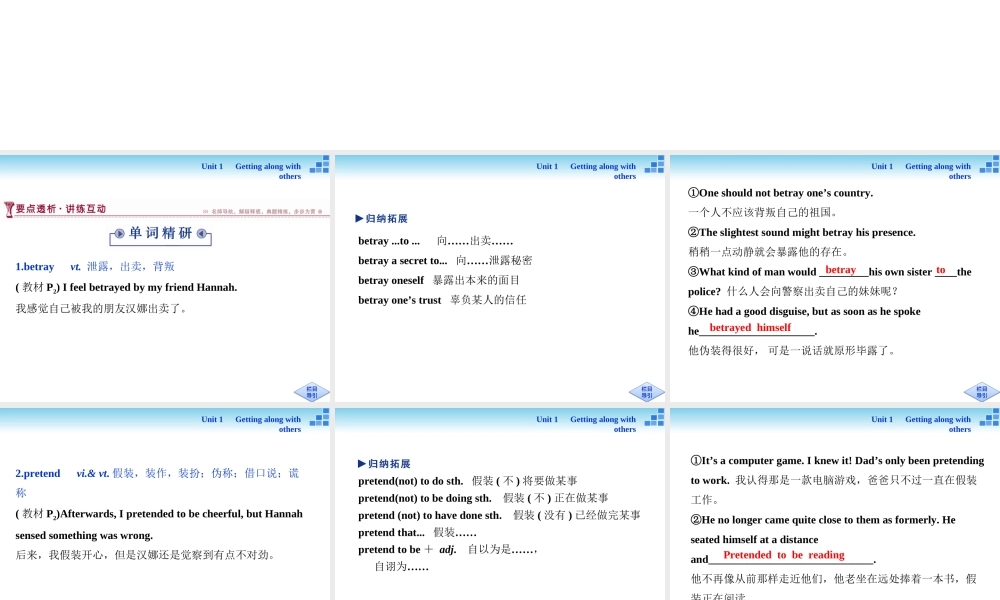Click the red answer 'Pretended to be reading'

tap(784, 555)
